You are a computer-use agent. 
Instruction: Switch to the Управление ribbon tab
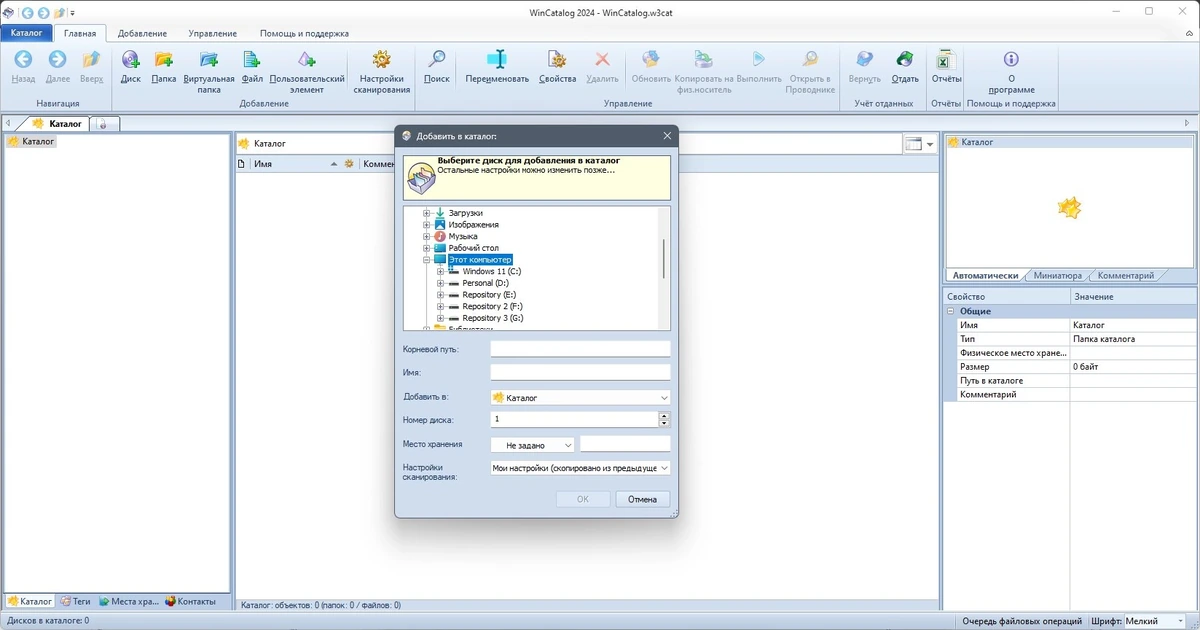[x=212, y=33]
